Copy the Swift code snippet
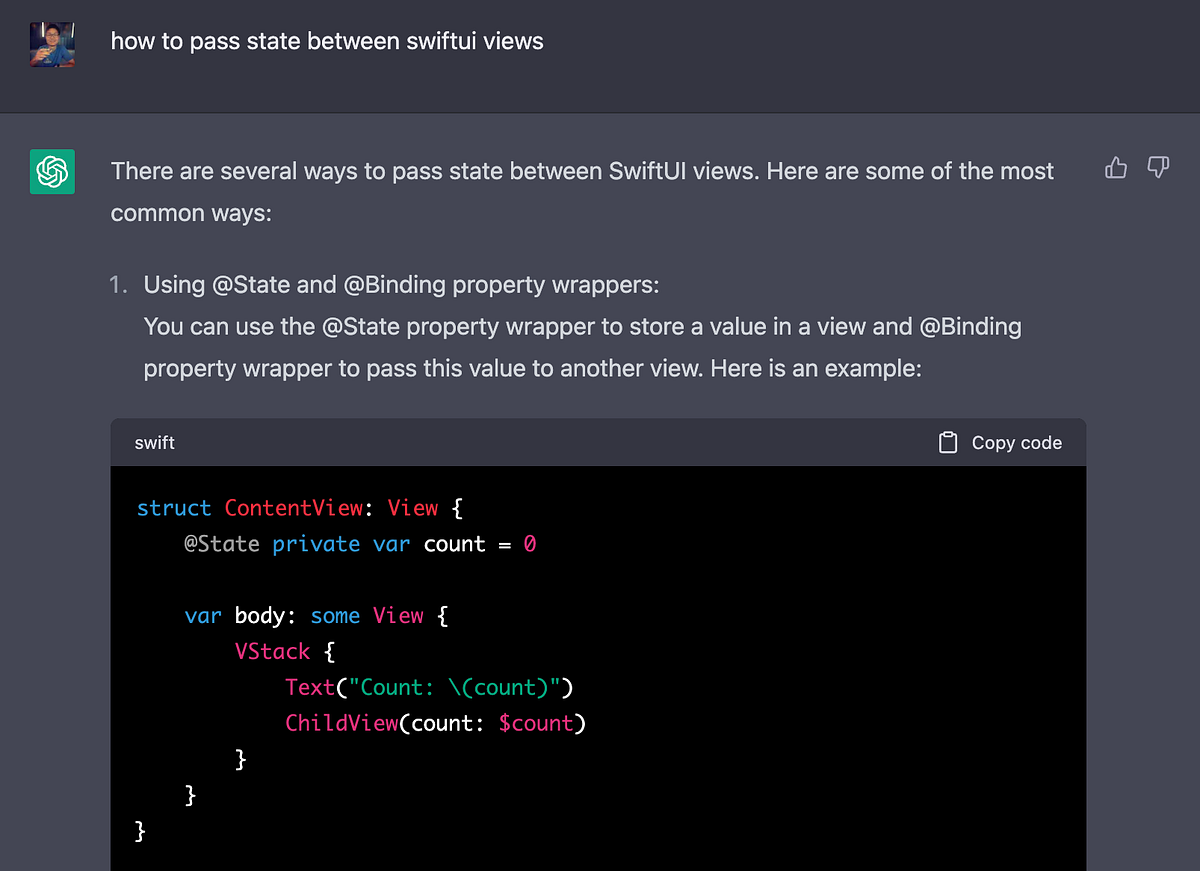The width and height of the screenshot is (1200, 871). click(x=1000, y=442)
